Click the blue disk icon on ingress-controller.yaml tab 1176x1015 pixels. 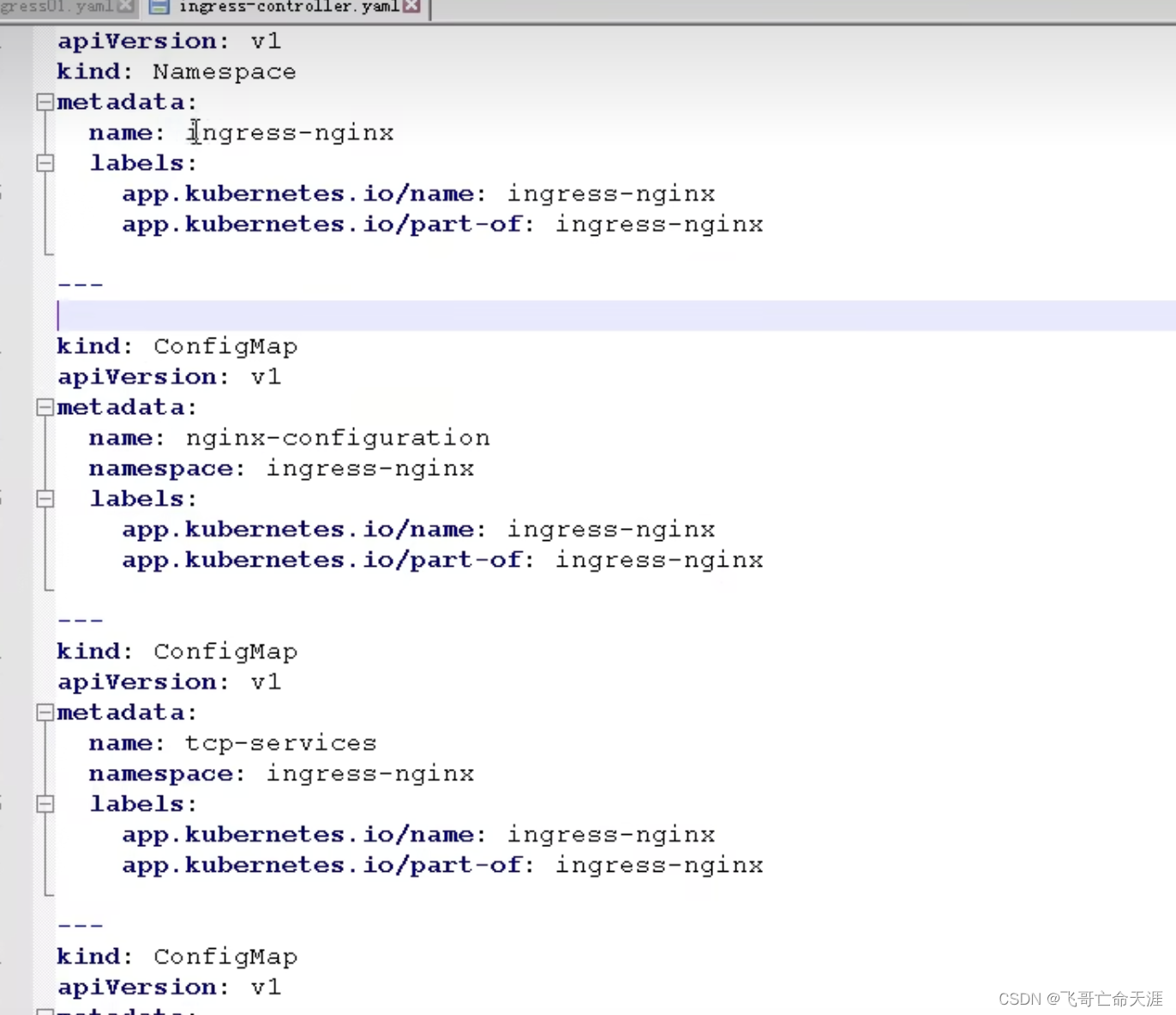click(x=159, y=7)
